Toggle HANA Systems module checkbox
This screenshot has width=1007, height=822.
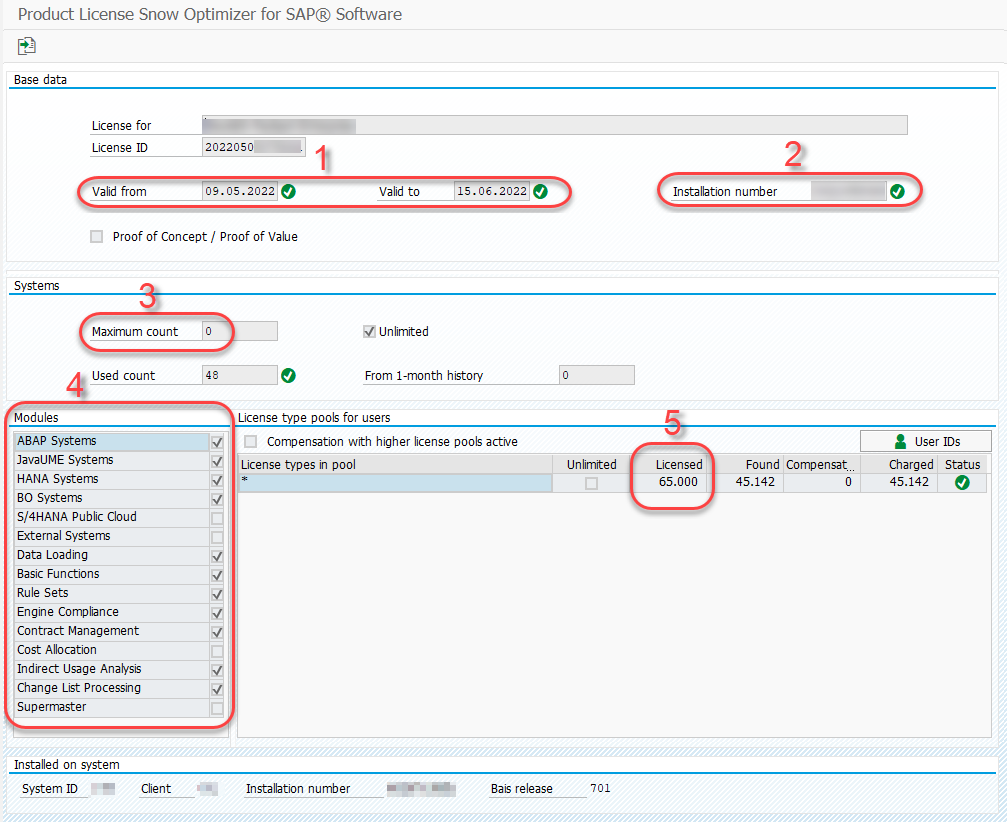click(x=217, y=480)
